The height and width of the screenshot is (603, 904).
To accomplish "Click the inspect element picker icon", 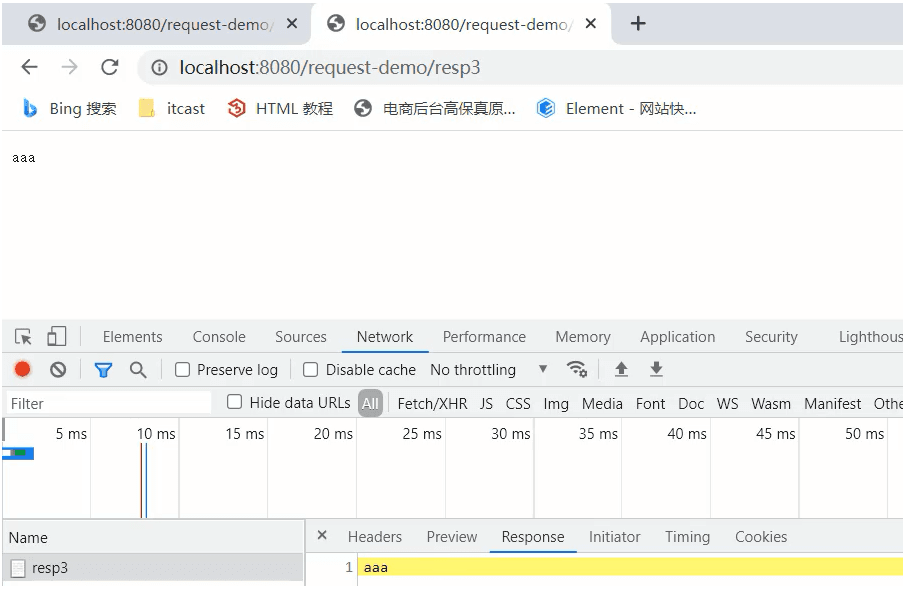I will 23,337.
